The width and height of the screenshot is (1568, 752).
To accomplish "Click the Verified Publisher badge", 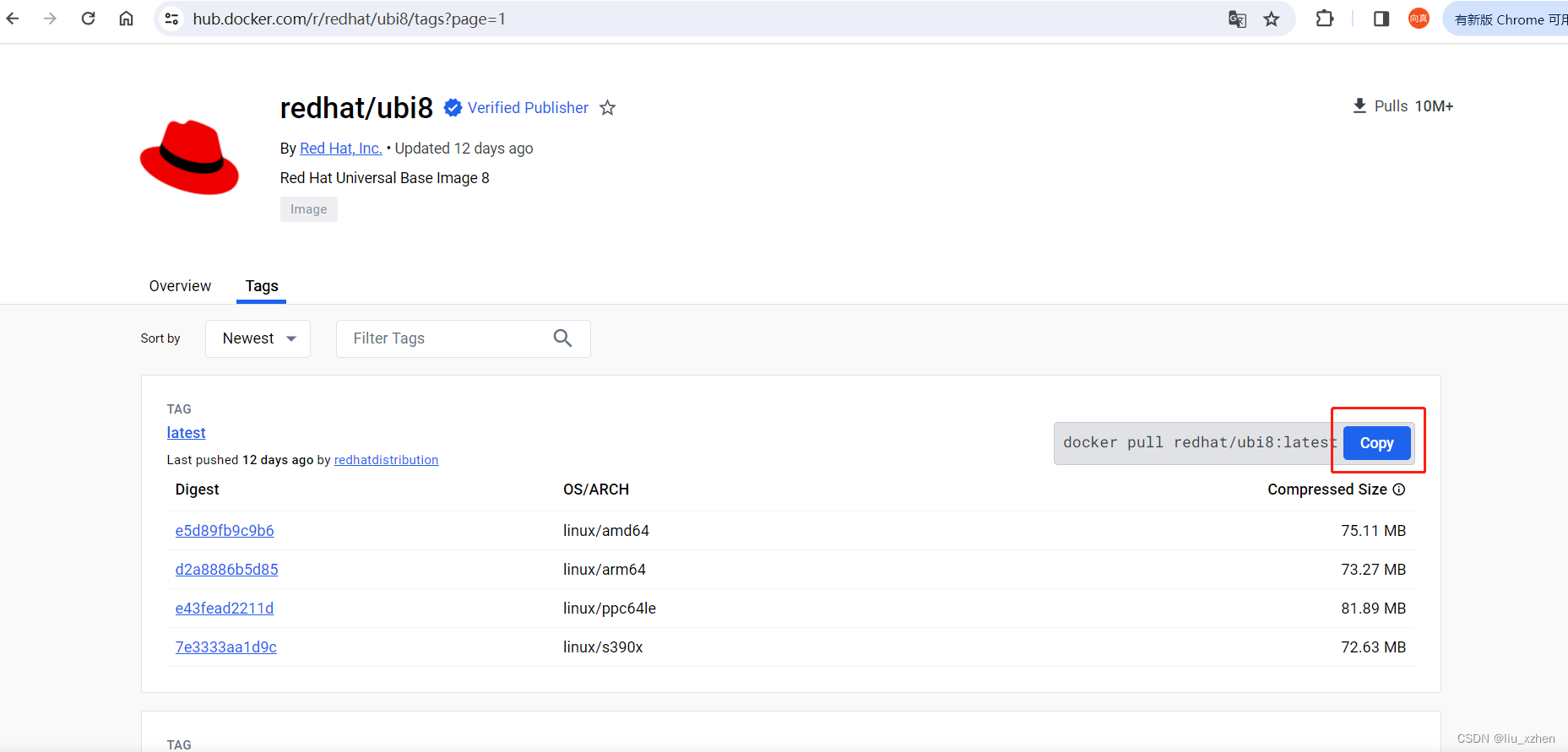I will [x=517, y=108].
